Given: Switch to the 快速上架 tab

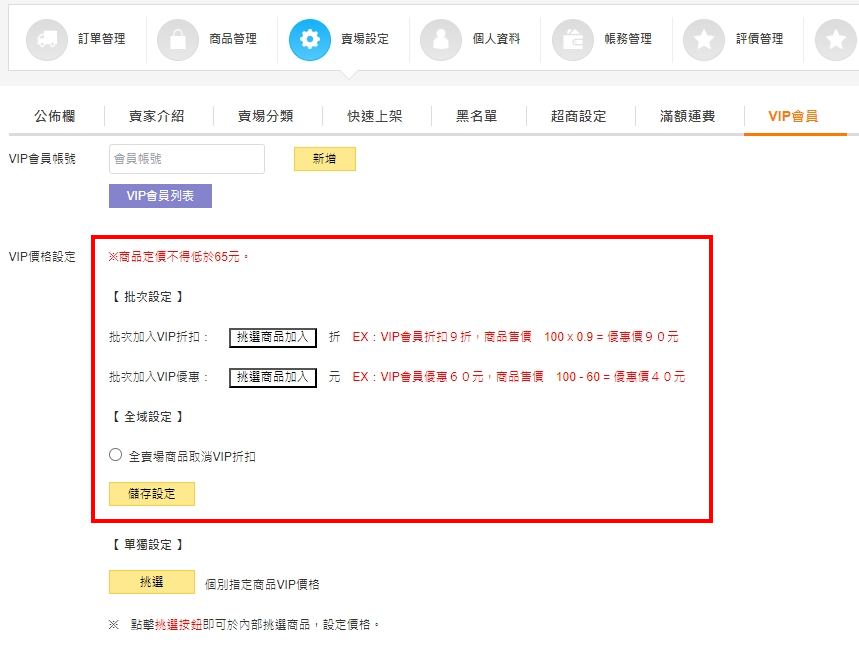Looking at the screenshot, I should (x=375, y=116).
